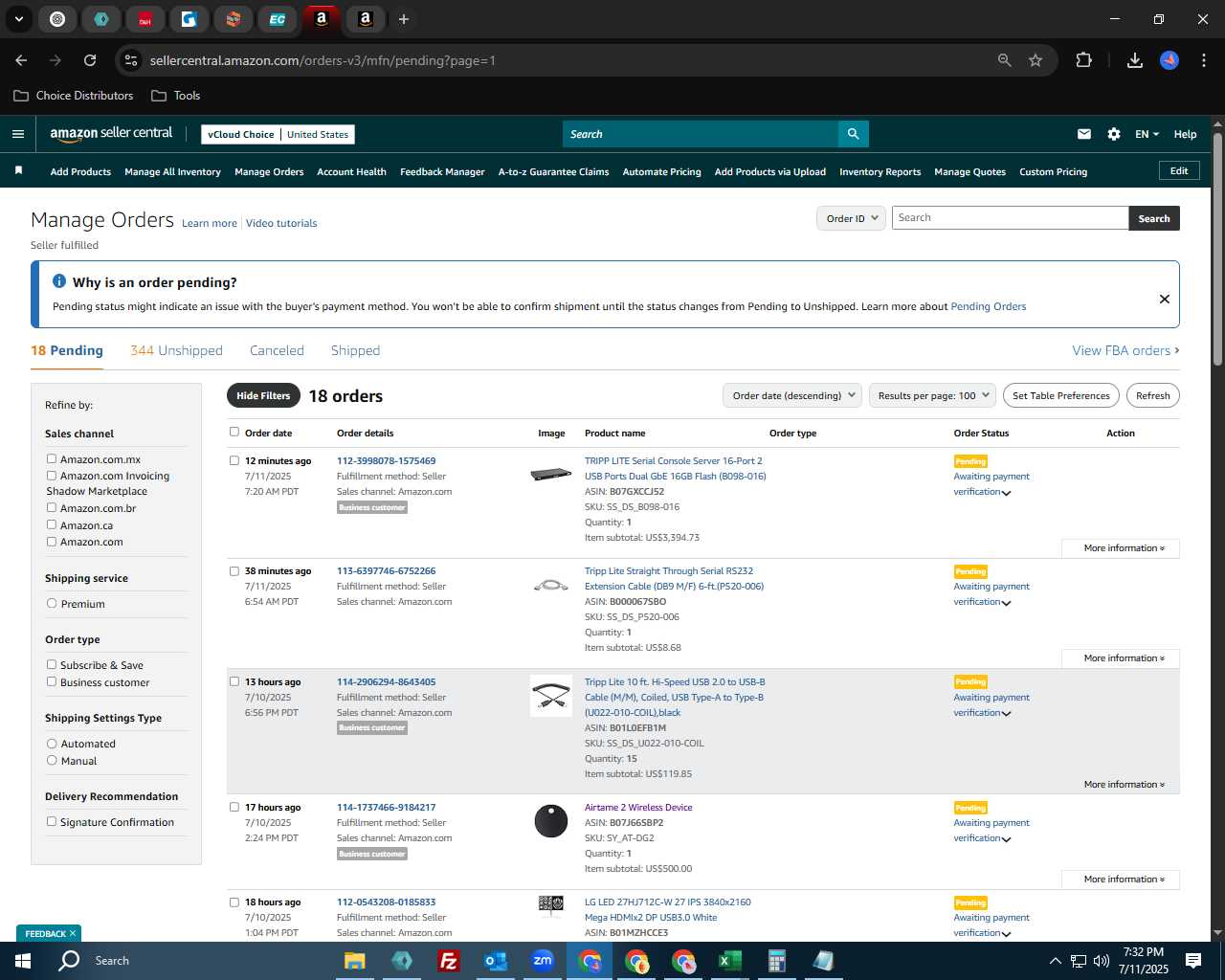Open the messages envelope icon
The height and width of the screenshot is (980, 1225).
(x=1084, y=134)
